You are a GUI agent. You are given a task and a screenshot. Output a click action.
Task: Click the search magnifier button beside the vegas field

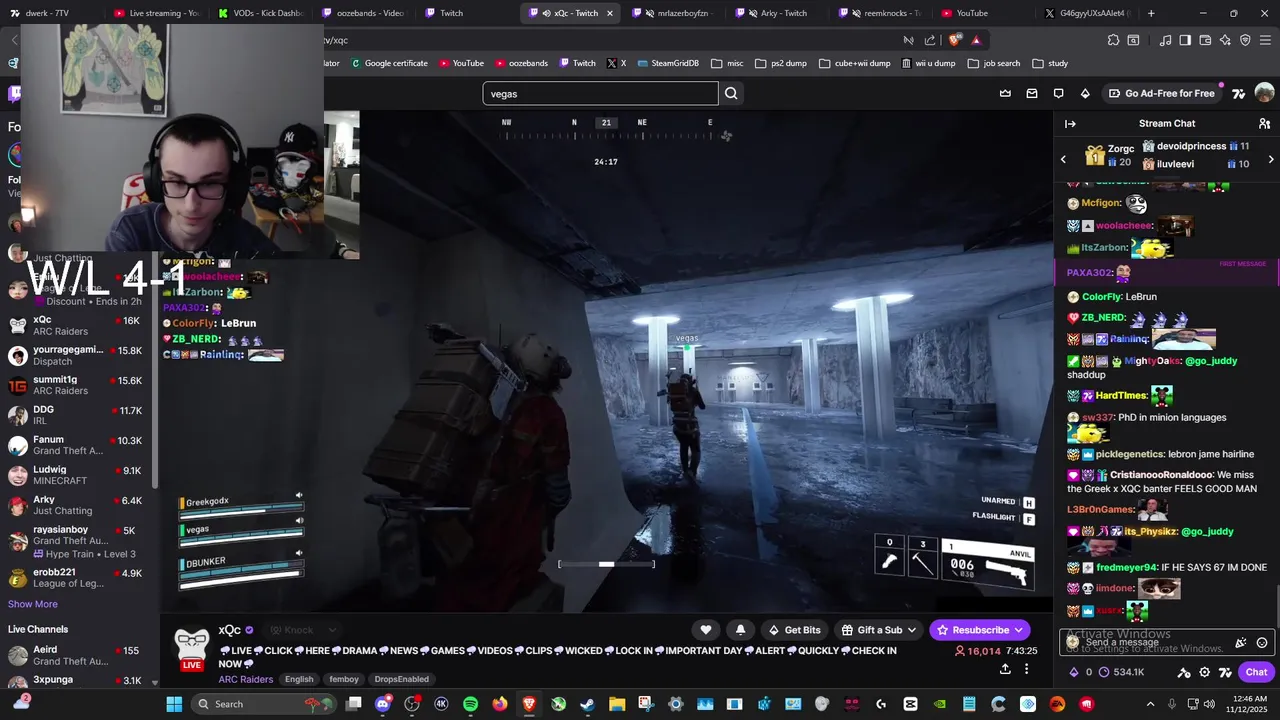point(731,93)
